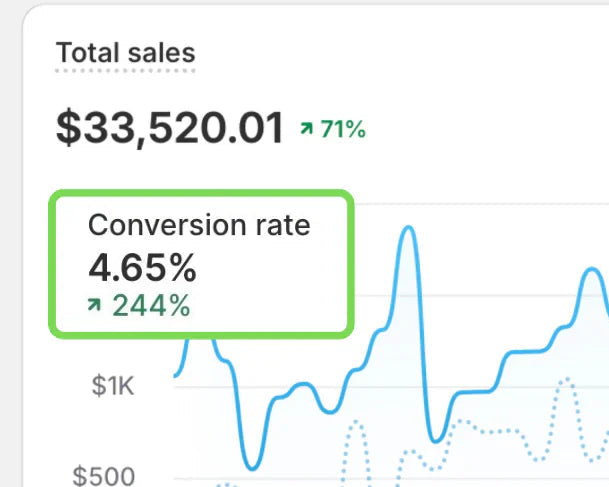609x487 pixels.
Task: Click the green up arrow beside 244%
Action: tap(95, 306)
